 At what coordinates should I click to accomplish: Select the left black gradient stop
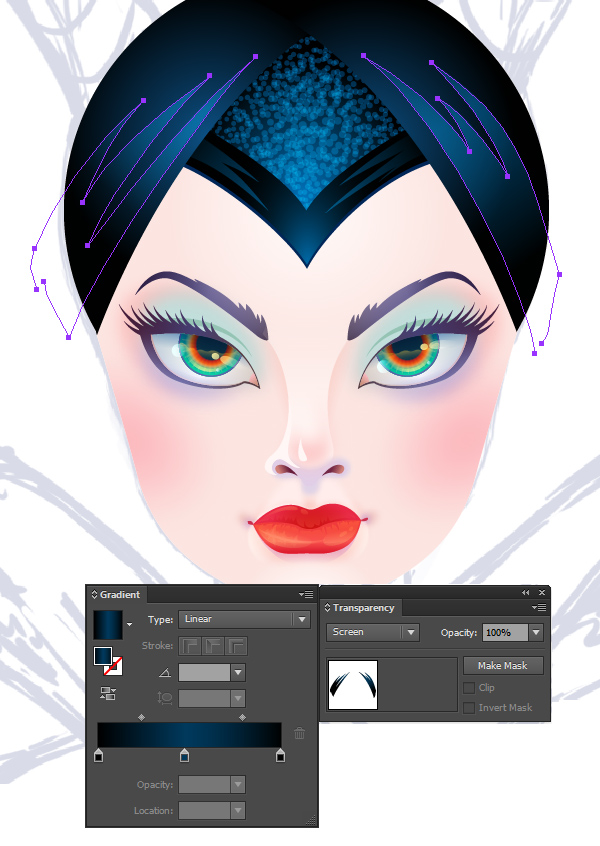[98, 755]
